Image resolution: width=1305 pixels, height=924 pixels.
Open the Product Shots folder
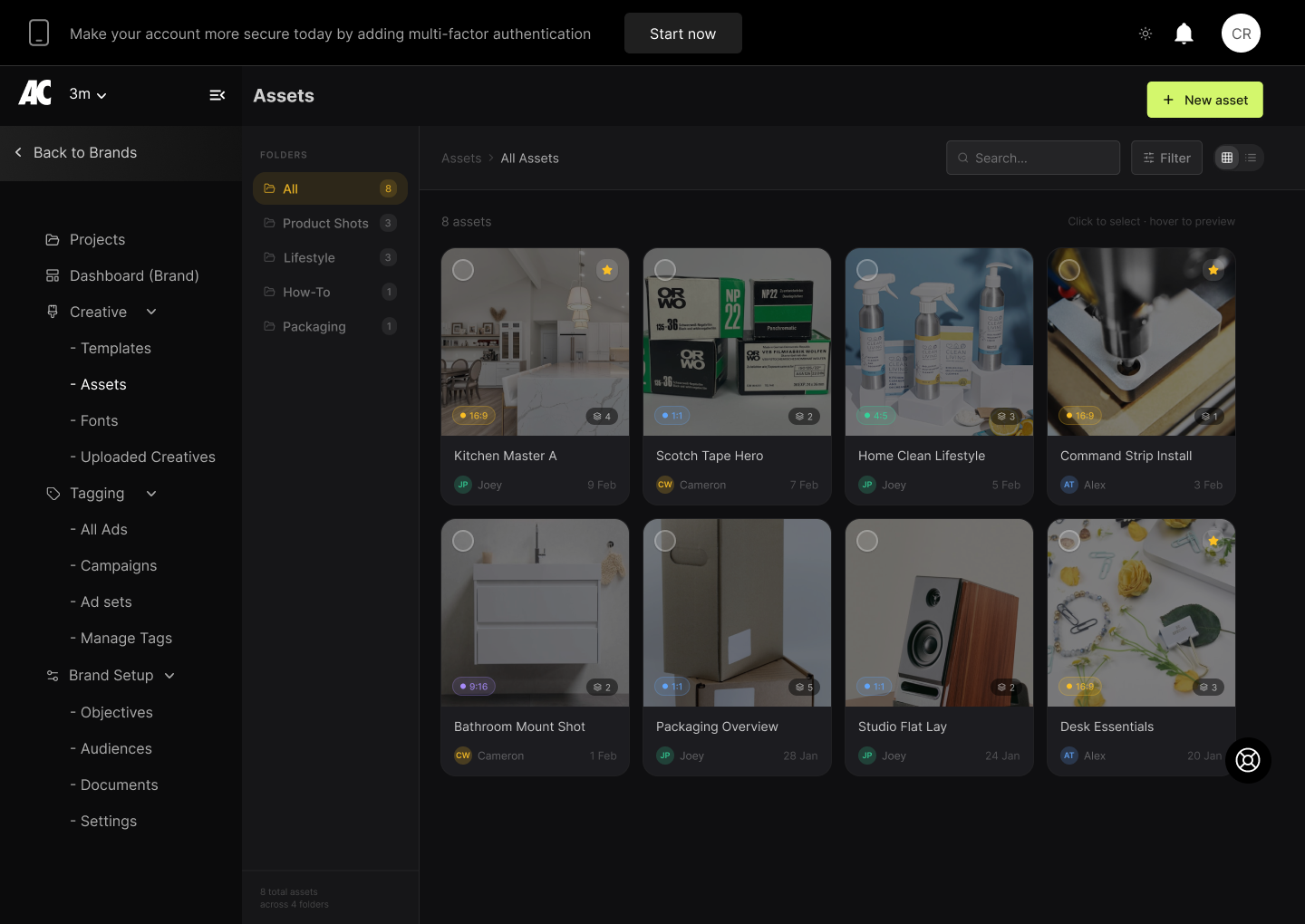pyautogui.click(x=325, y=223)
